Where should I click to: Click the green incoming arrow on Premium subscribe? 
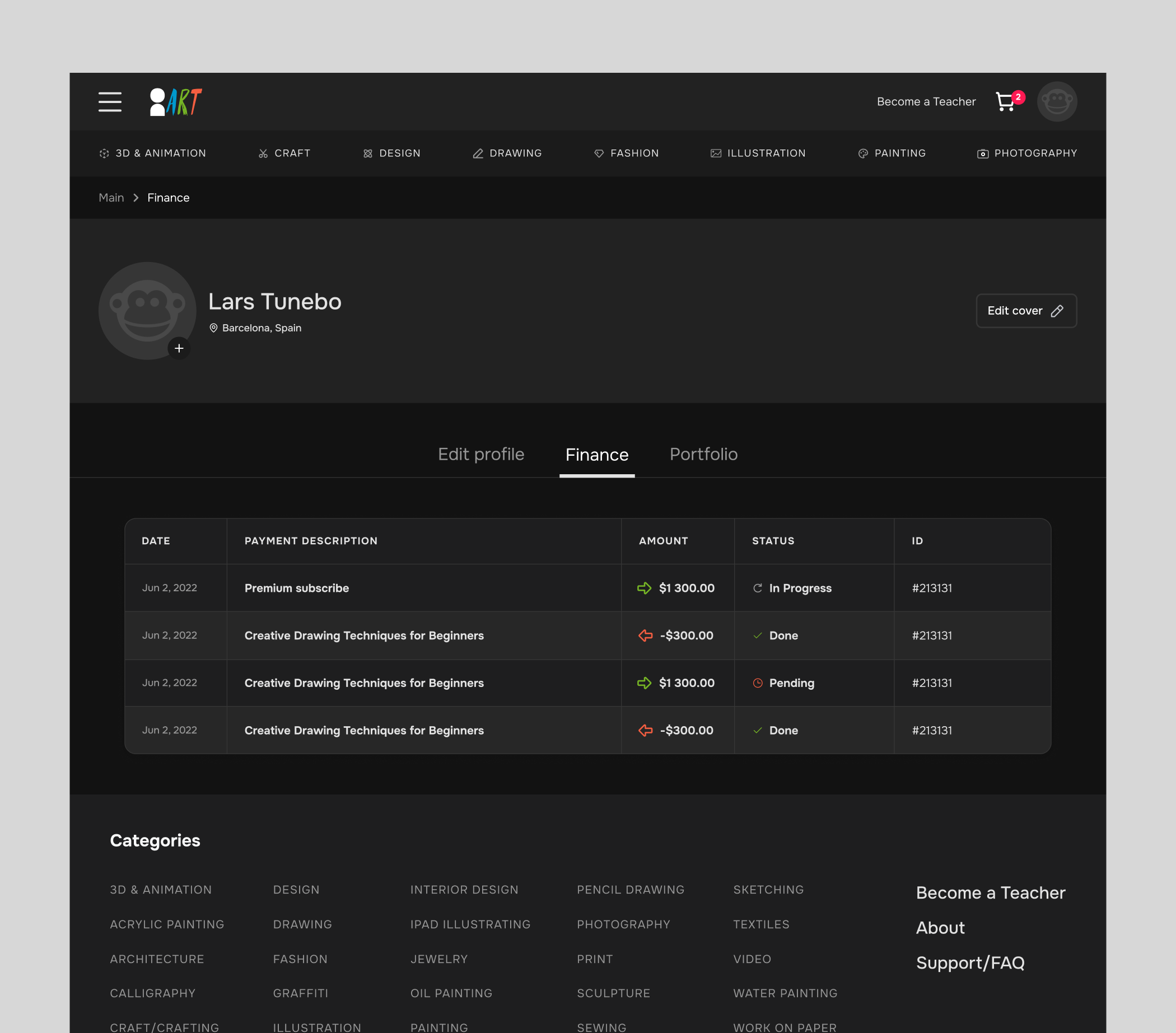[644, 588]
